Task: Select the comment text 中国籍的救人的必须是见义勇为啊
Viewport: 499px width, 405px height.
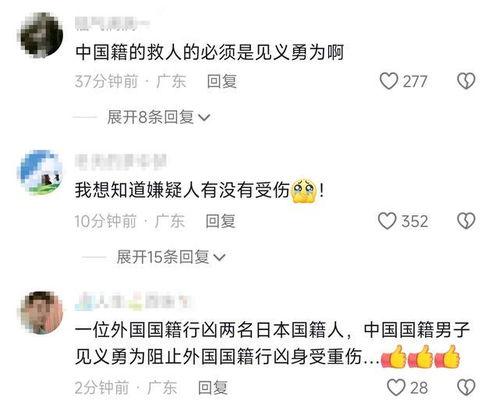Action: tap(209, 52)
